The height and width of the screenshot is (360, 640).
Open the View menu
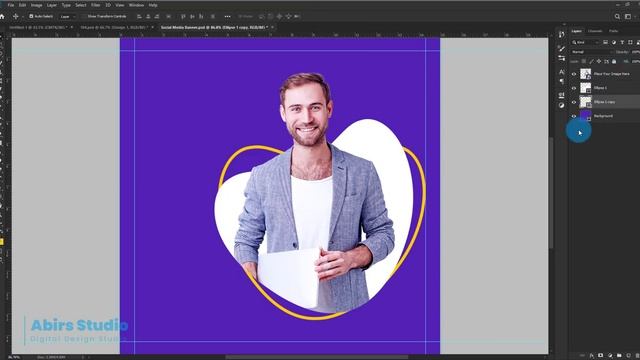120,5
